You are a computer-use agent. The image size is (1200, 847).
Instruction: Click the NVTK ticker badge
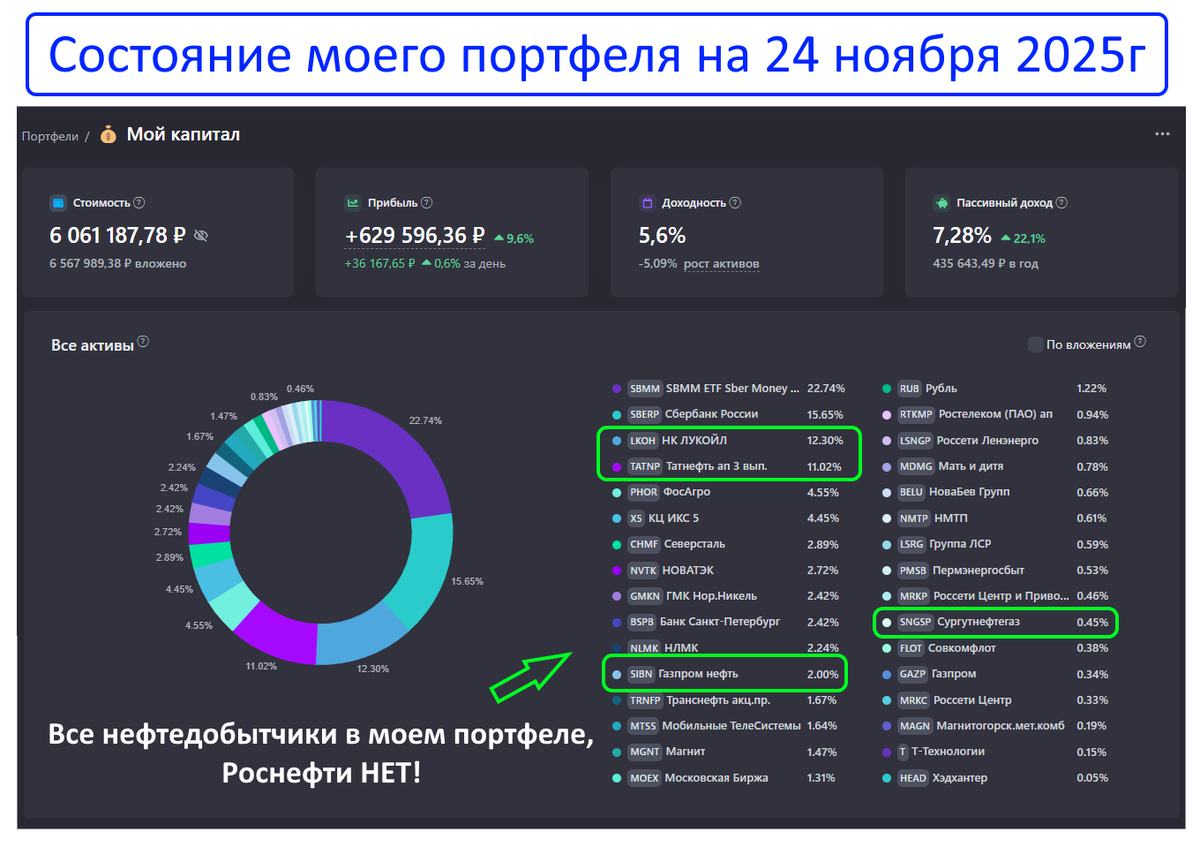point(643,570)
